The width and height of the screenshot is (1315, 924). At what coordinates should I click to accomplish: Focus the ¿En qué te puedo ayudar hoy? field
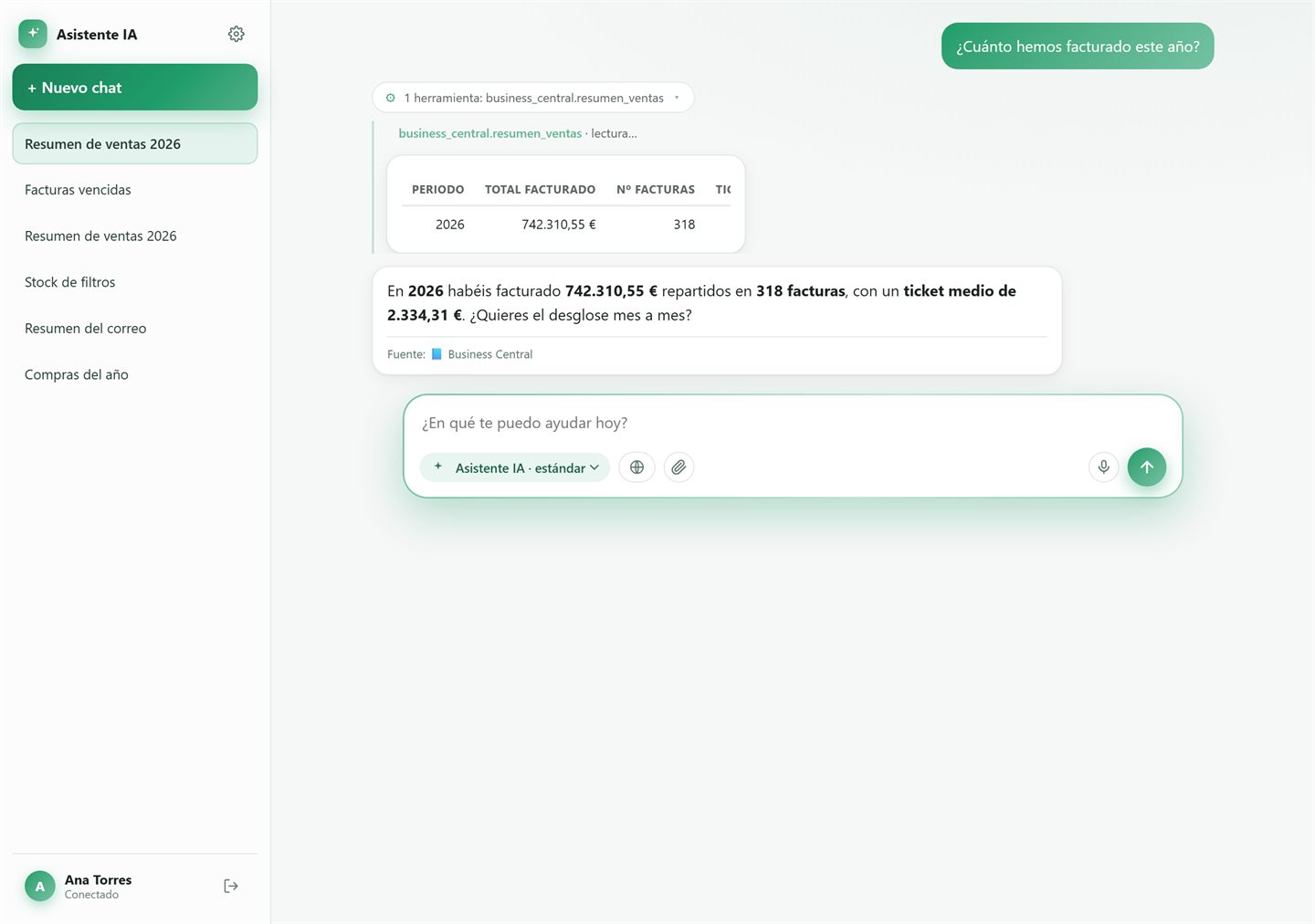(x=793, y=423)
